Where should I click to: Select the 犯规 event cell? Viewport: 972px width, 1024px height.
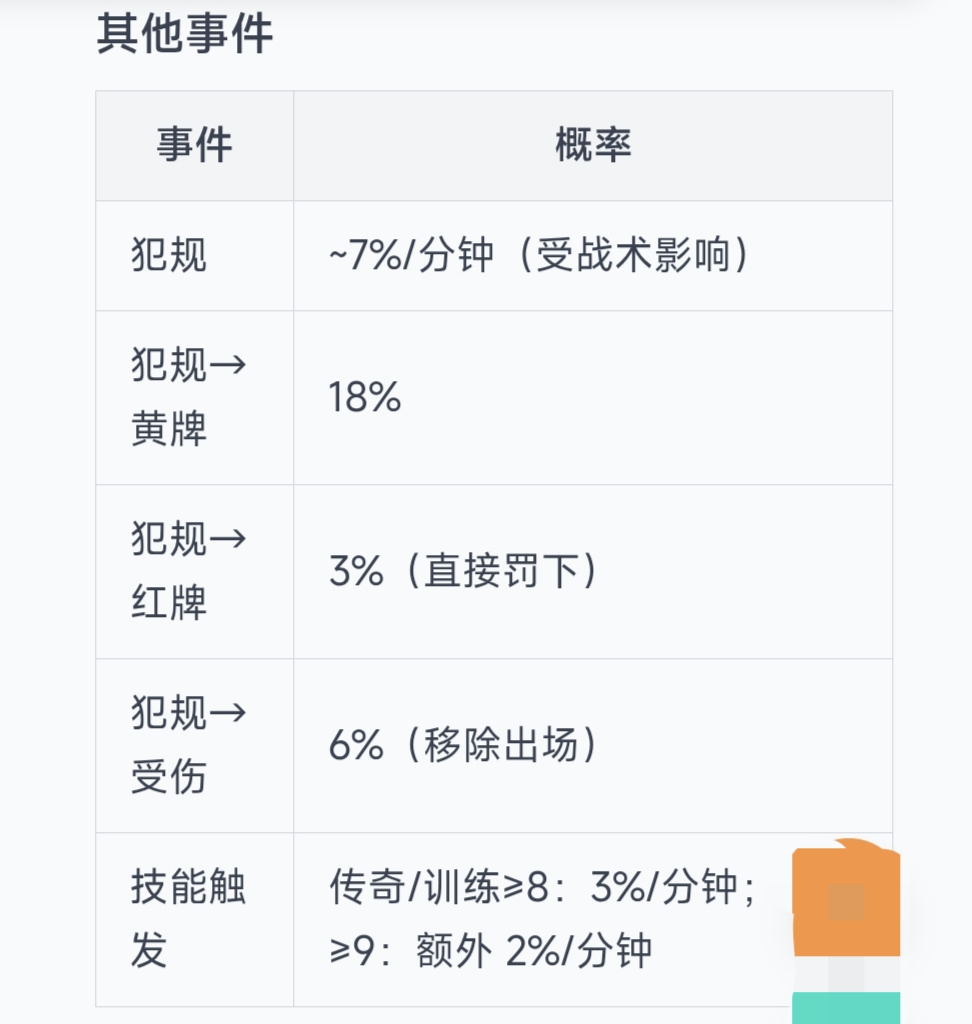[x=195, y=255]
